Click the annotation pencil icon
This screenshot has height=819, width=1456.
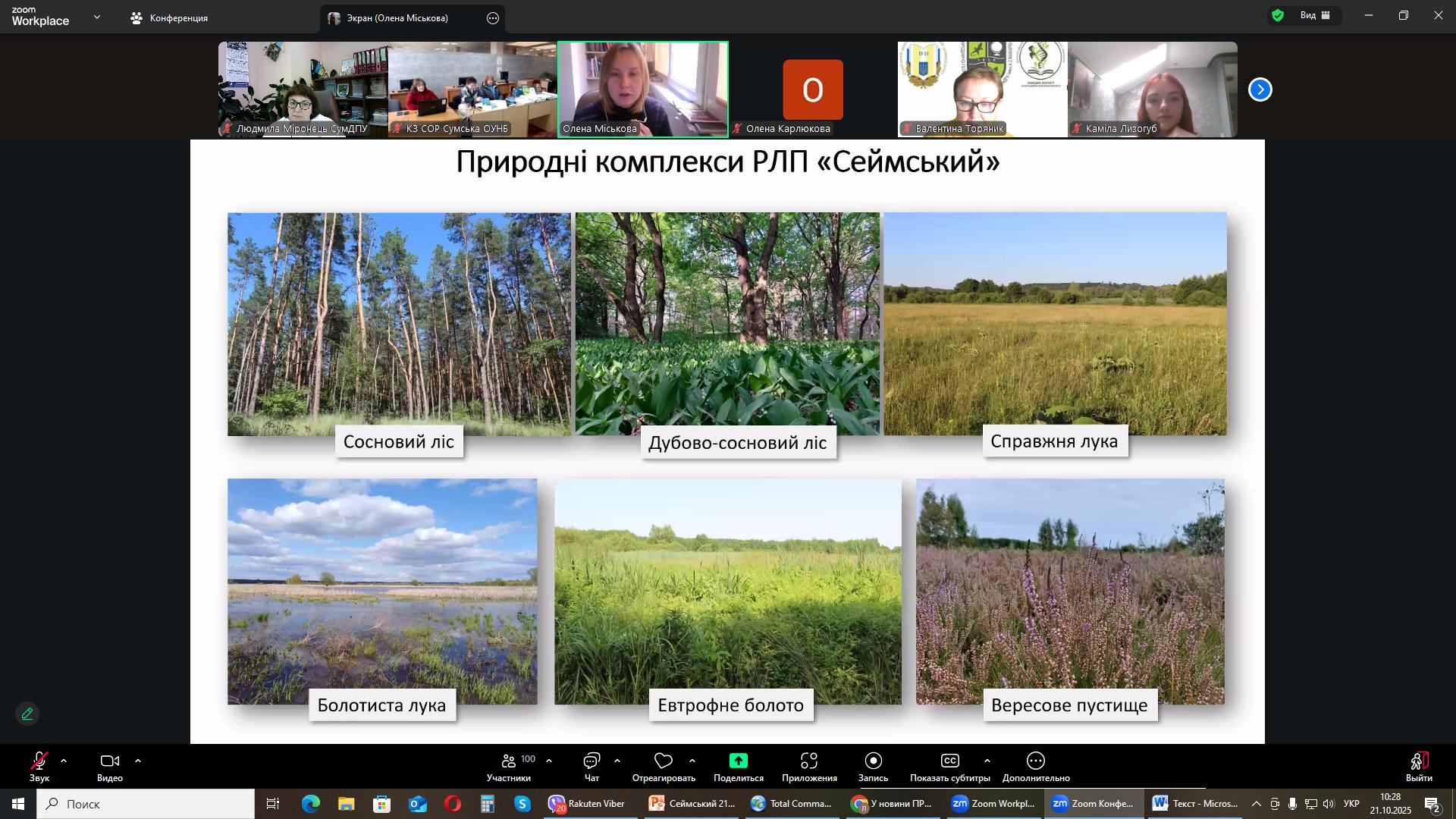(x=27, y=714)
